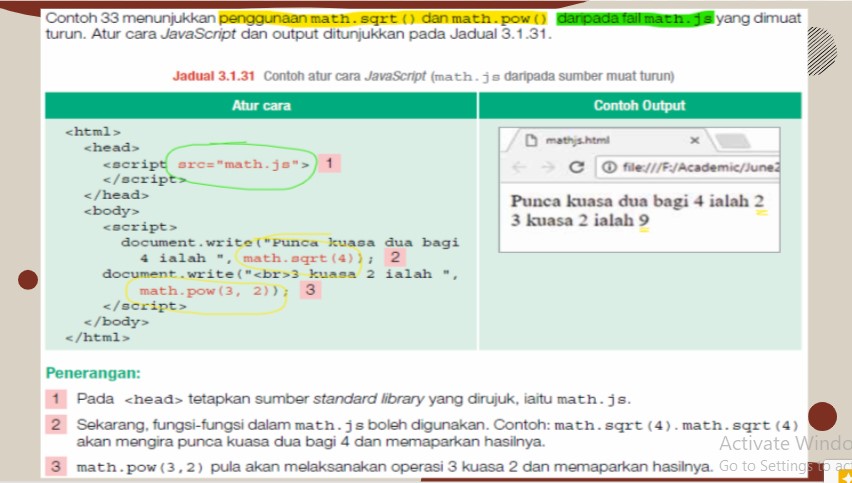The width and height of the screenshot is (852, 483).
Task: Select the mathjs.html tab title
Action: [x=578, y=140]
